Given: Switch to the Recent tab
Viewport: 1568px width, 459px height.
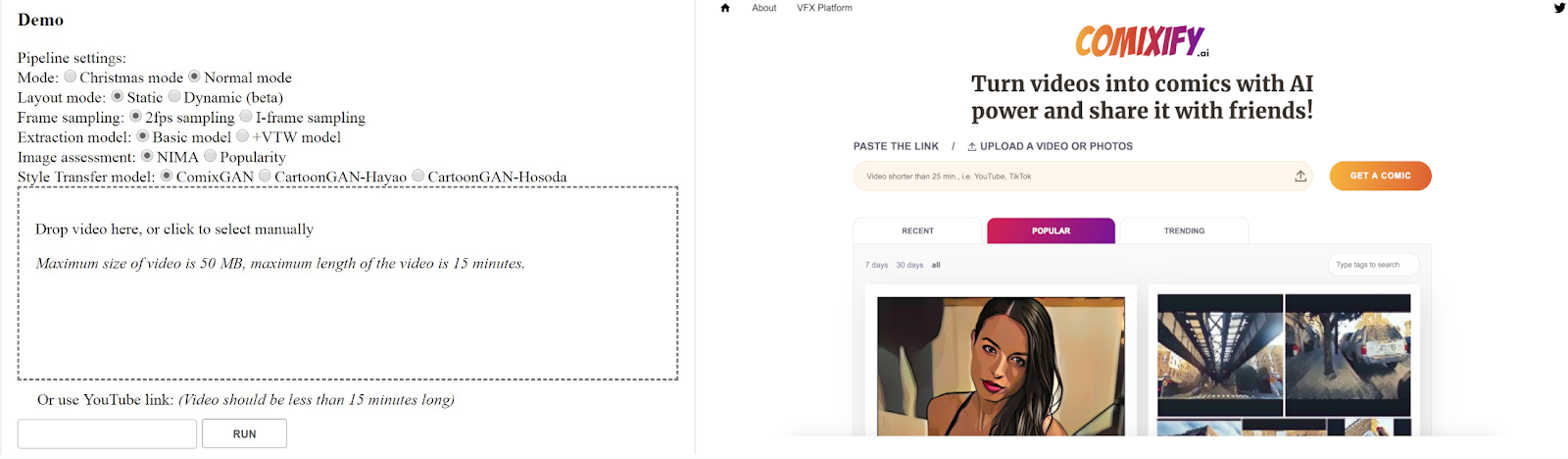Looking at the screenshot, I should pyautogui.click(x=918, y=230).
